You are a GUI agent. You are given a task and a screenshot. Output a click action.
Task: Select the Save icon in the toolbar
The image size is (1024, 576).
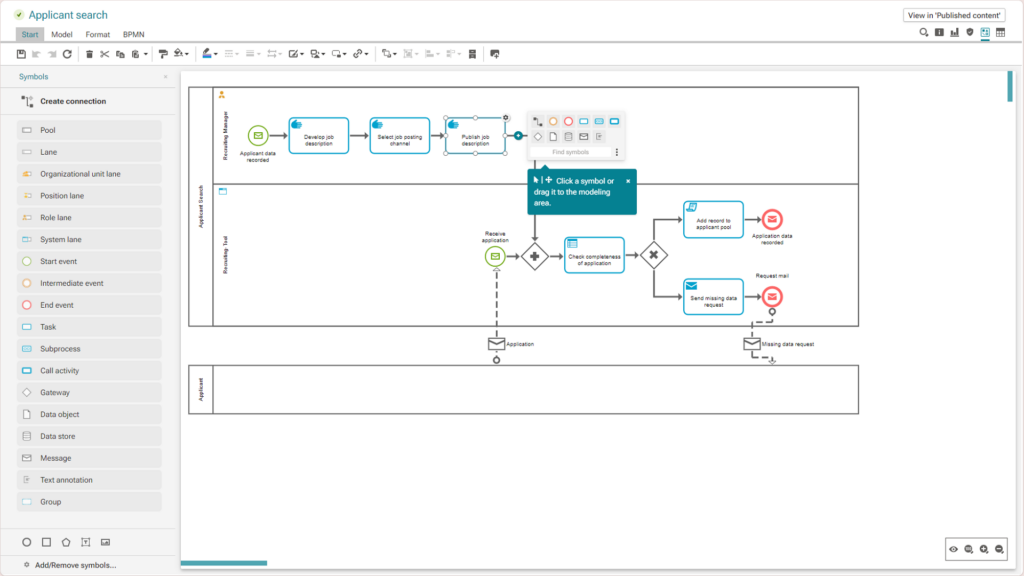pos(20,54)
